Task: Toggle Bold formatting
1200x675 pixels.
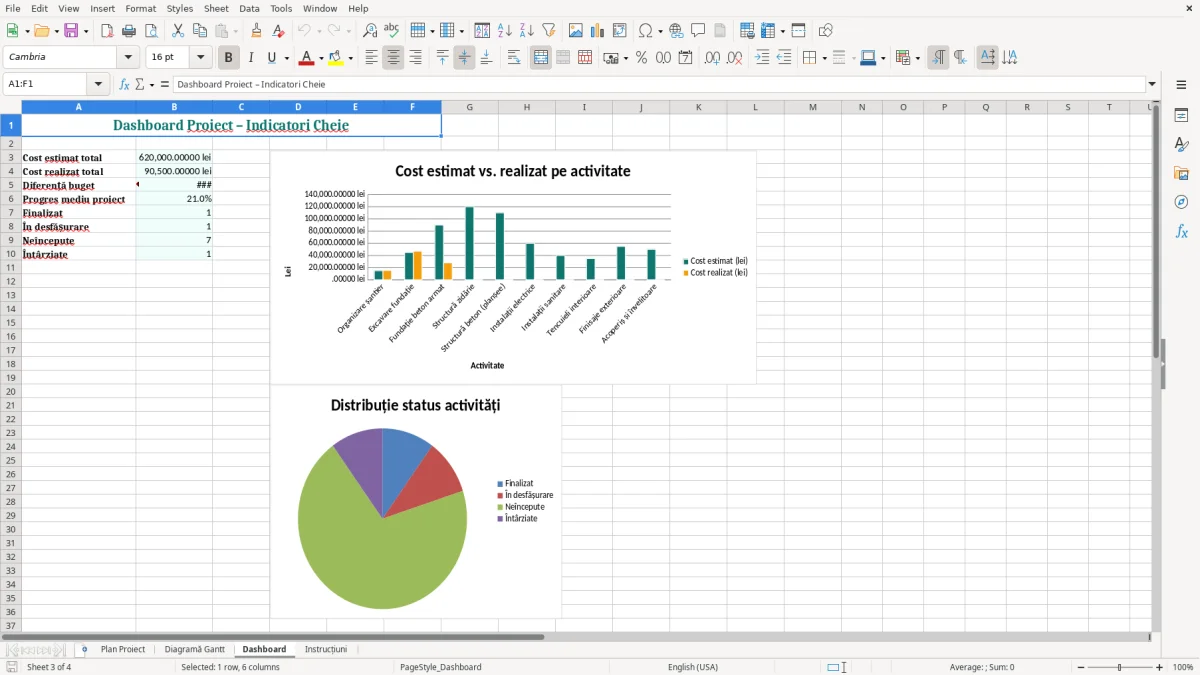Action: click(229, 58)
